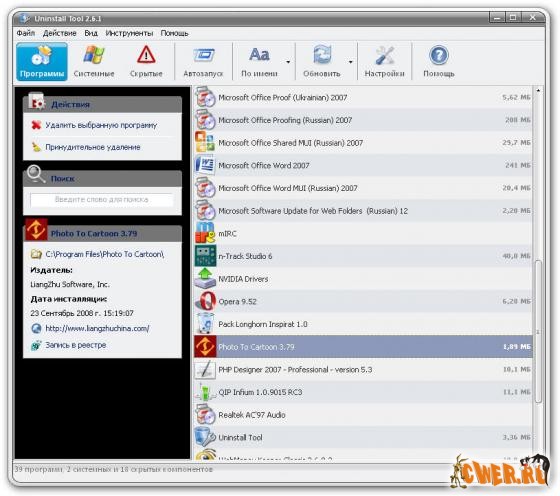Select the Opera 9.52 row text

238,301
